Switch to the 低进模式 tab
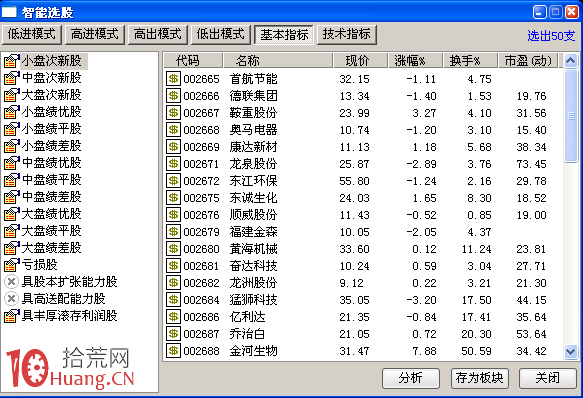 (32, 35)
